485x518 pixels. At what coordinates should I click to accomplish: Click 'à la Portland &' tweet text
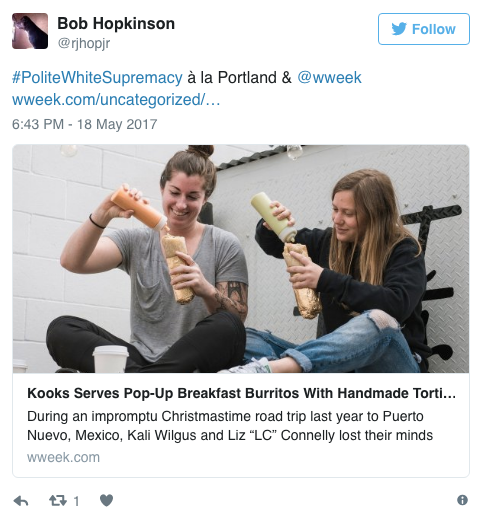pos(239,78)
